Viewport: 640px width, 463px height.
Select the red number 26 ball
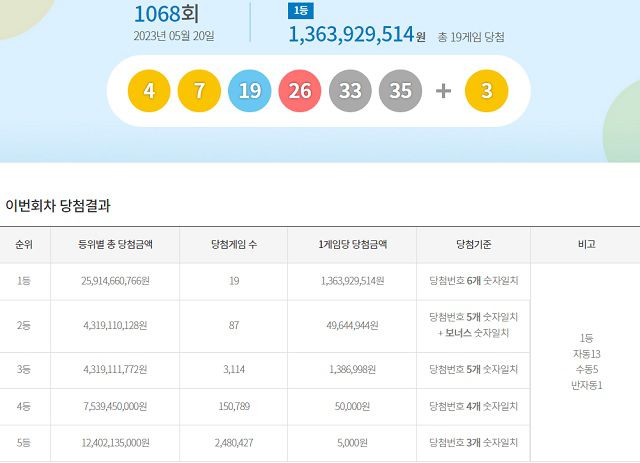[300, 91]
